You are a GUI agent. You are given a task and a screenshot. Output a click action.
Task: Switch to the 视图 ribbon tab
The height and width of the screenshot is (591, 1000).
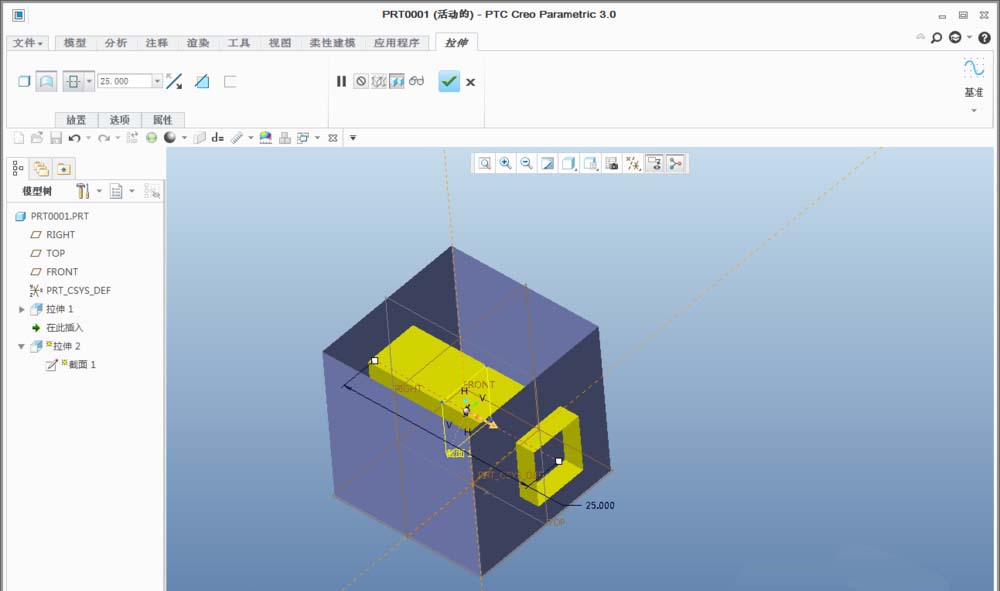coord(280,43)
